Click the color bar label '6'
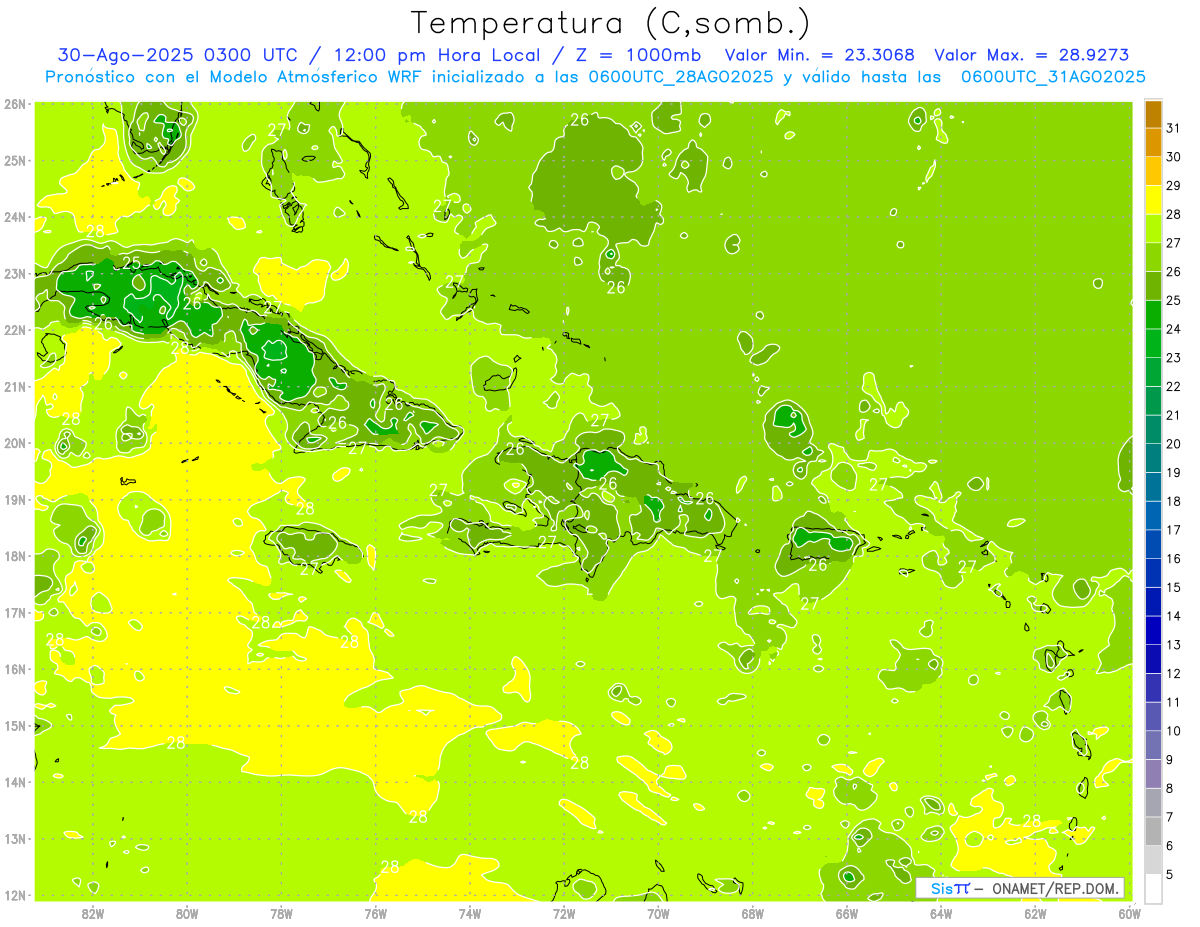 (x=1170, y=846)
